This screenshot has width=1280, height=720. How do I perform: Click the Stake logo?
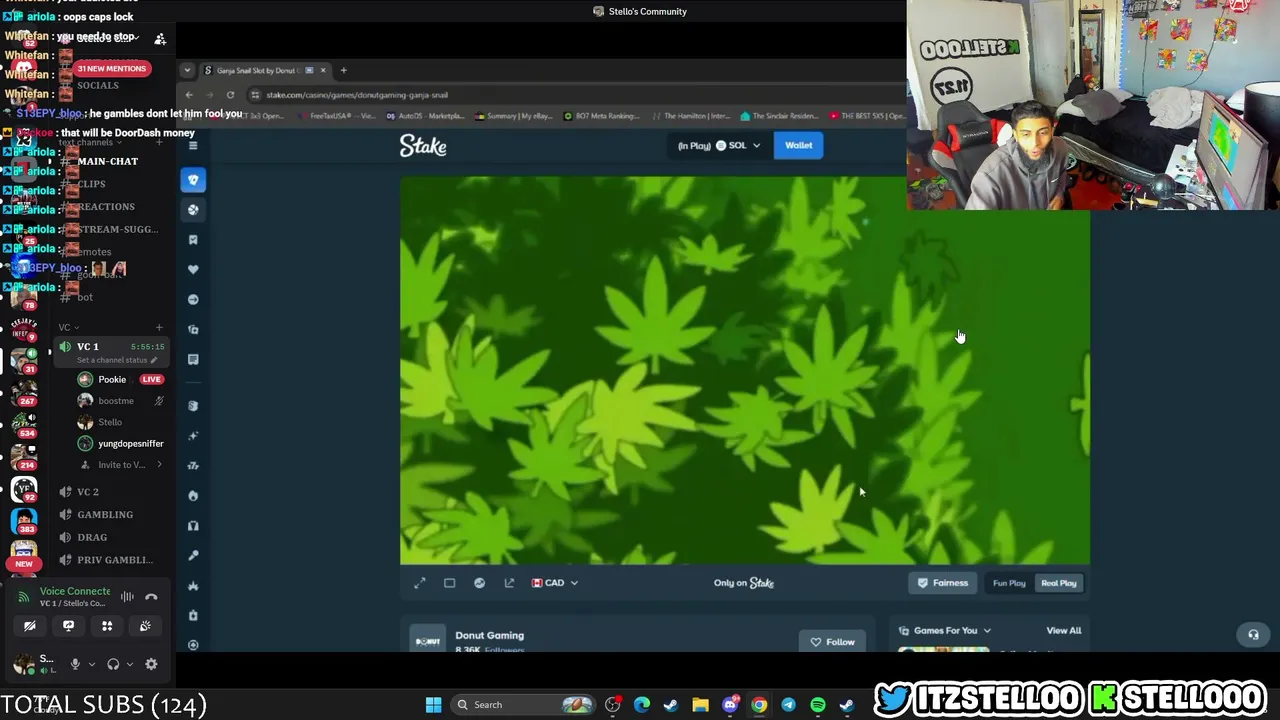[x=423, y=146]
